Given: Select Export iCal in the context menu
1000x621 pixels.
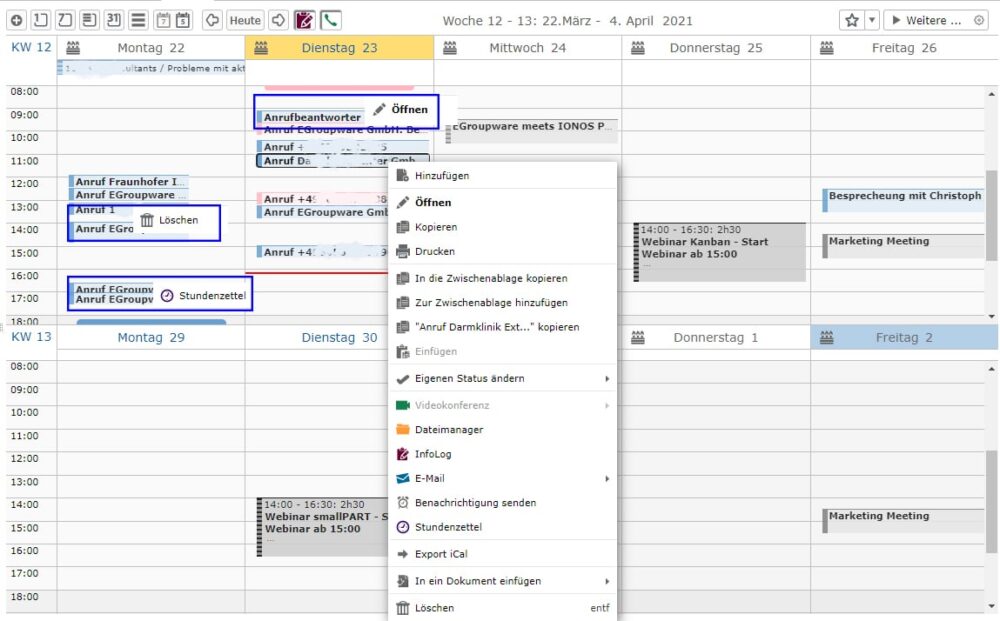Looking at the screenshot, I should click(441, 554).
